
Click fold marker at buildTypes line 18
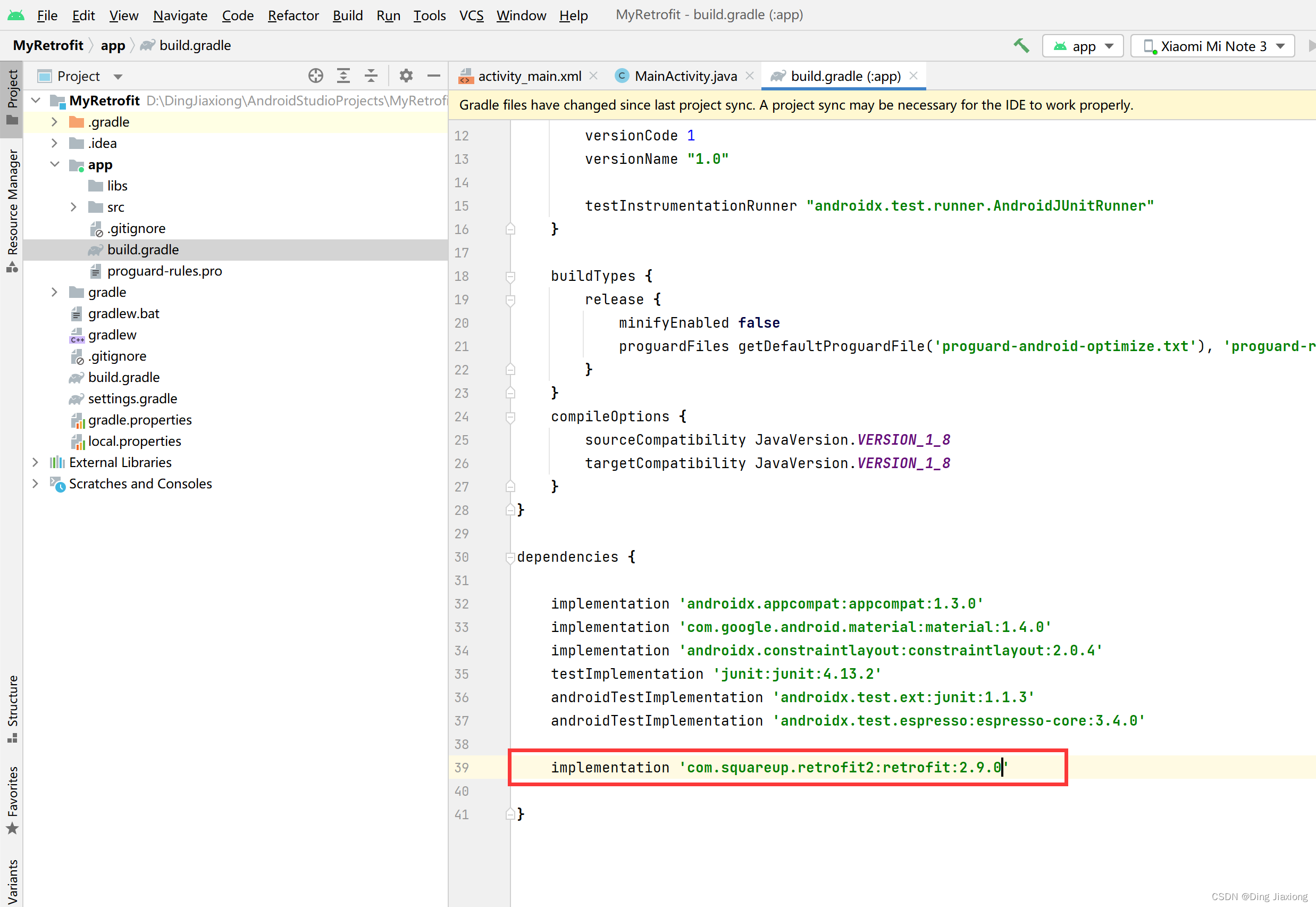[510, 277]
